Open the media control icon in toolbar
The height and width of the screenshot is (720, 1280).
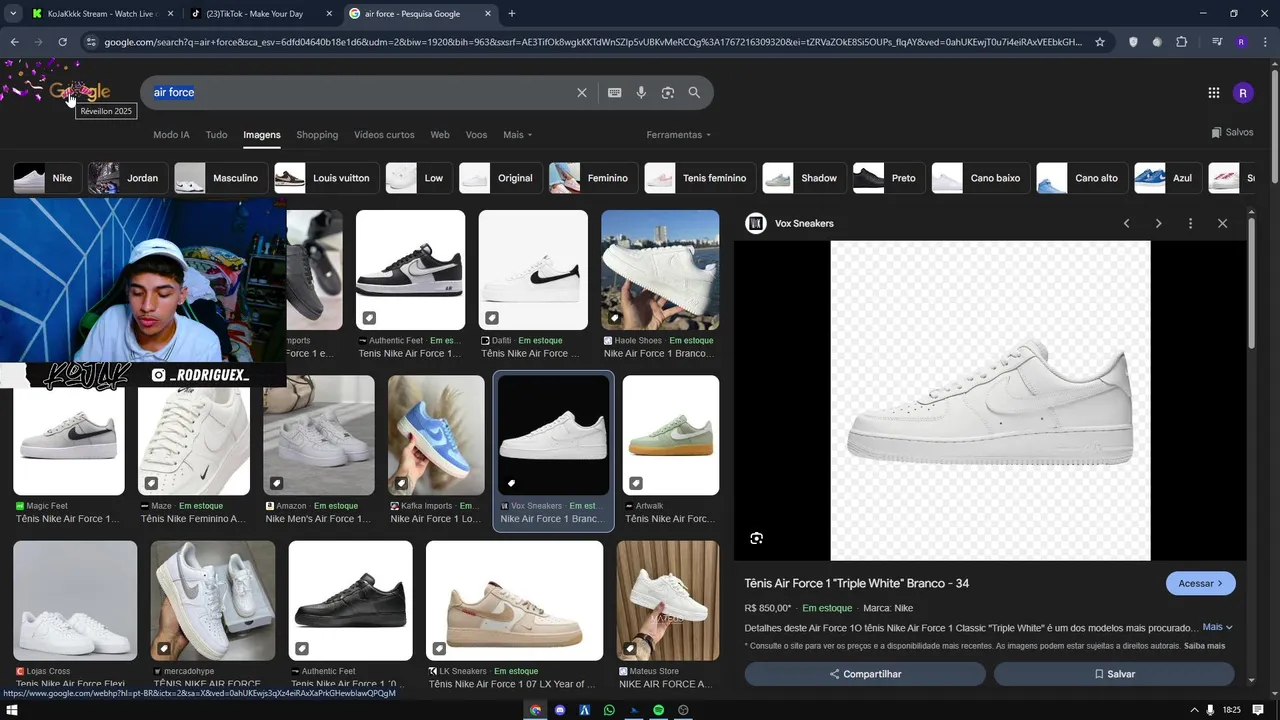pyautogui.click(x=1217, y=42)
